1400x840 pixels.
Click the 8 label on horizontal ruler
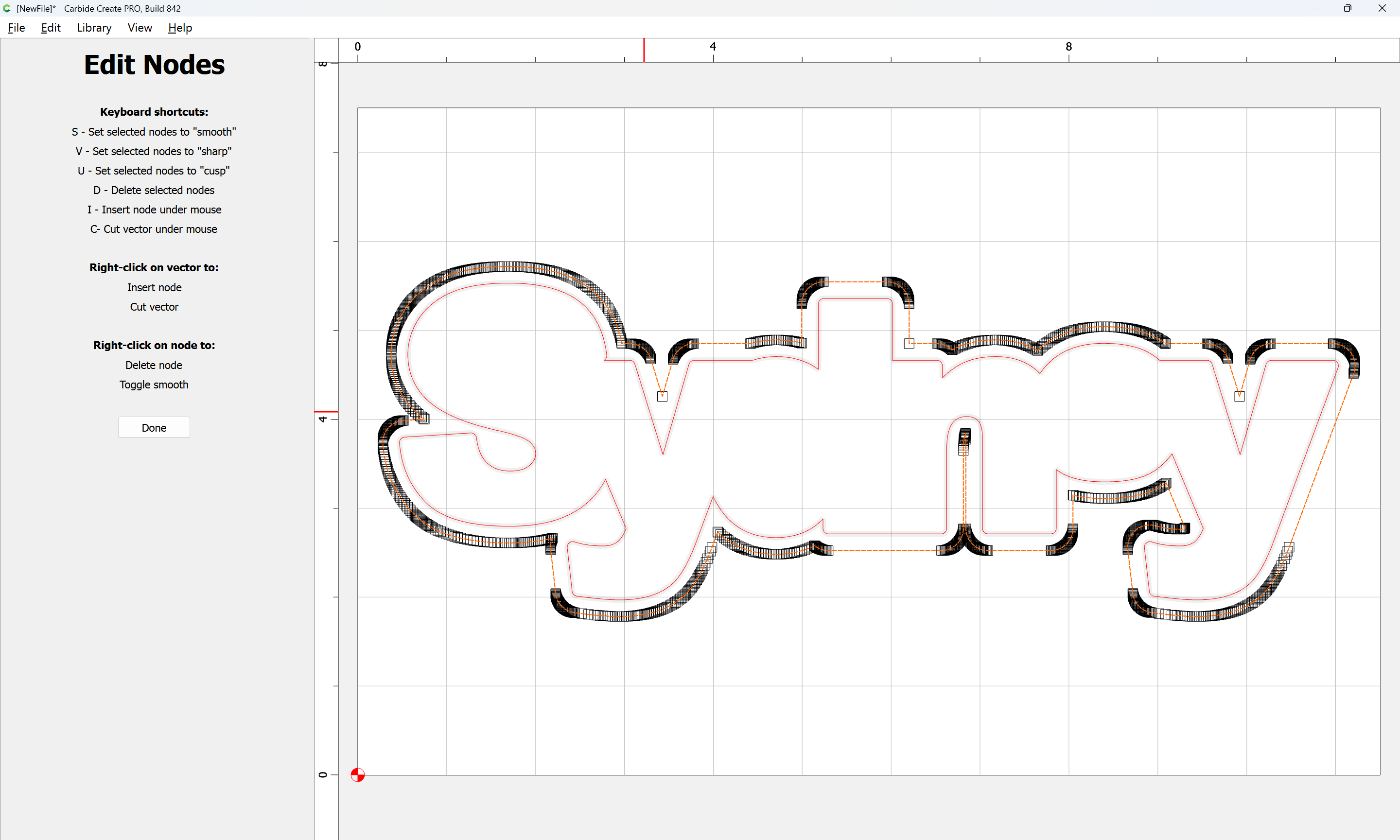(x=1068, y=46)
